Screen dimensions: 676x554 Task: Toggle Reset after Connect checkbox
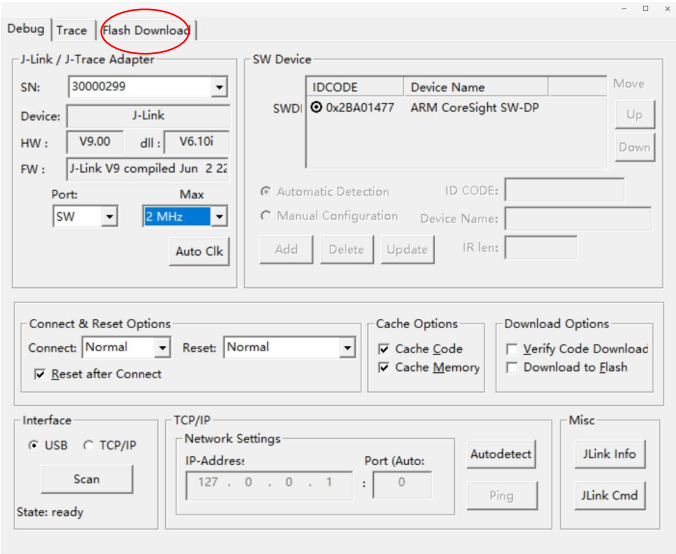tap(40, 374)
